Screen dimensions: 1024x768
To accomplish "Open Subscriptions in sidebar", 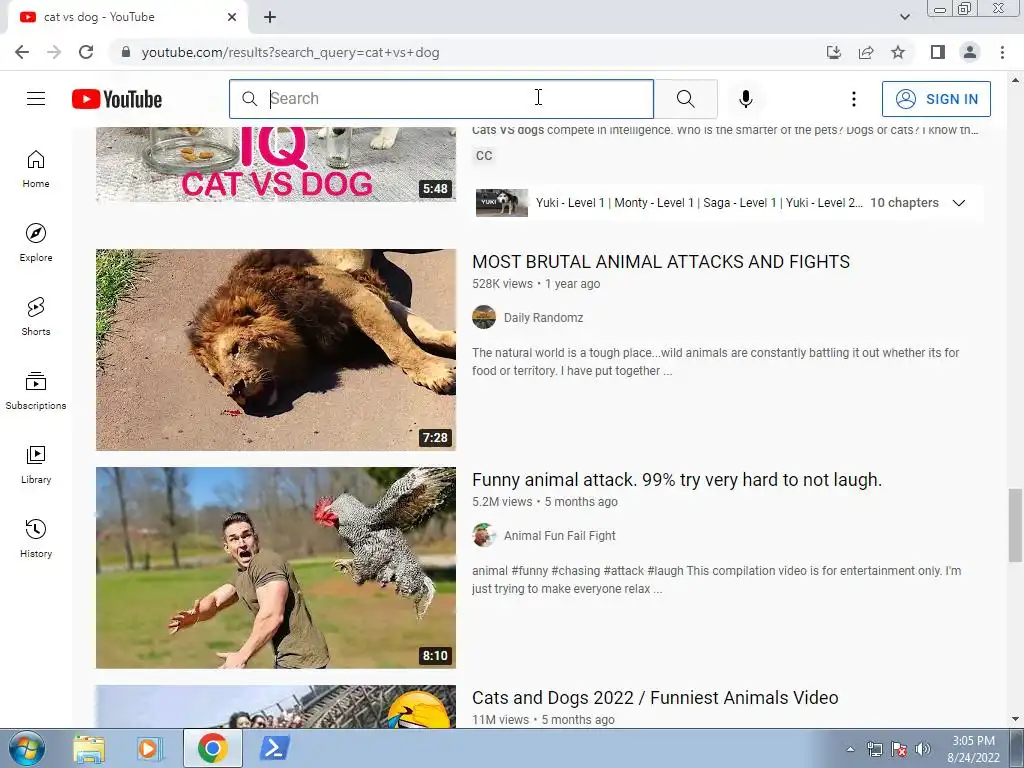I will (36, 390).
